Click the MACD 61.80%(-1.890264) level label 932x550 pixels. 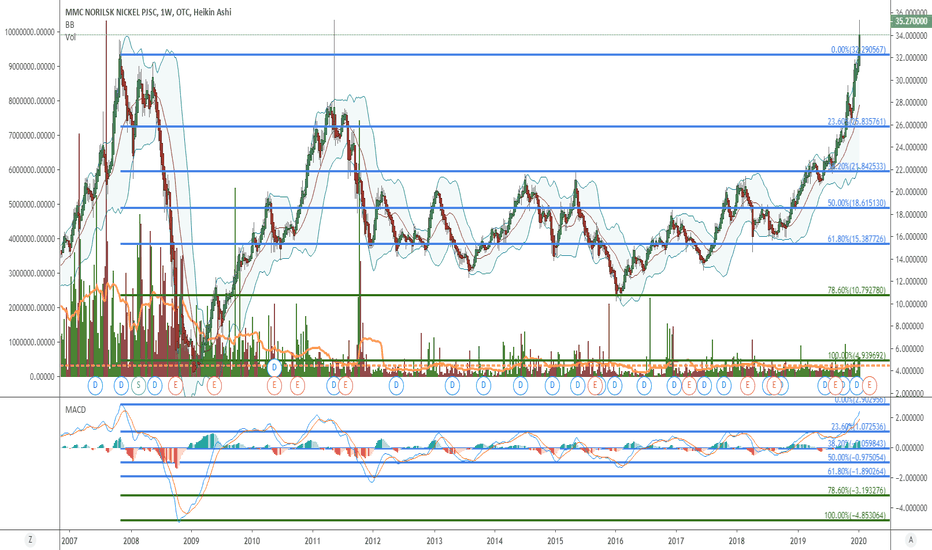click(x=857, y=472)
